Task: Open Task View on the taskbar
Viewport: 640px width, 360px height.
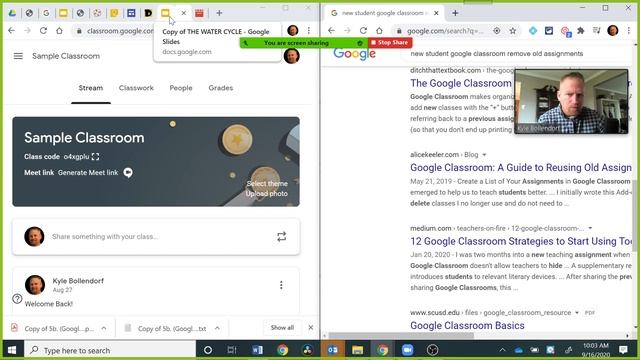Action: pos(232,350)
